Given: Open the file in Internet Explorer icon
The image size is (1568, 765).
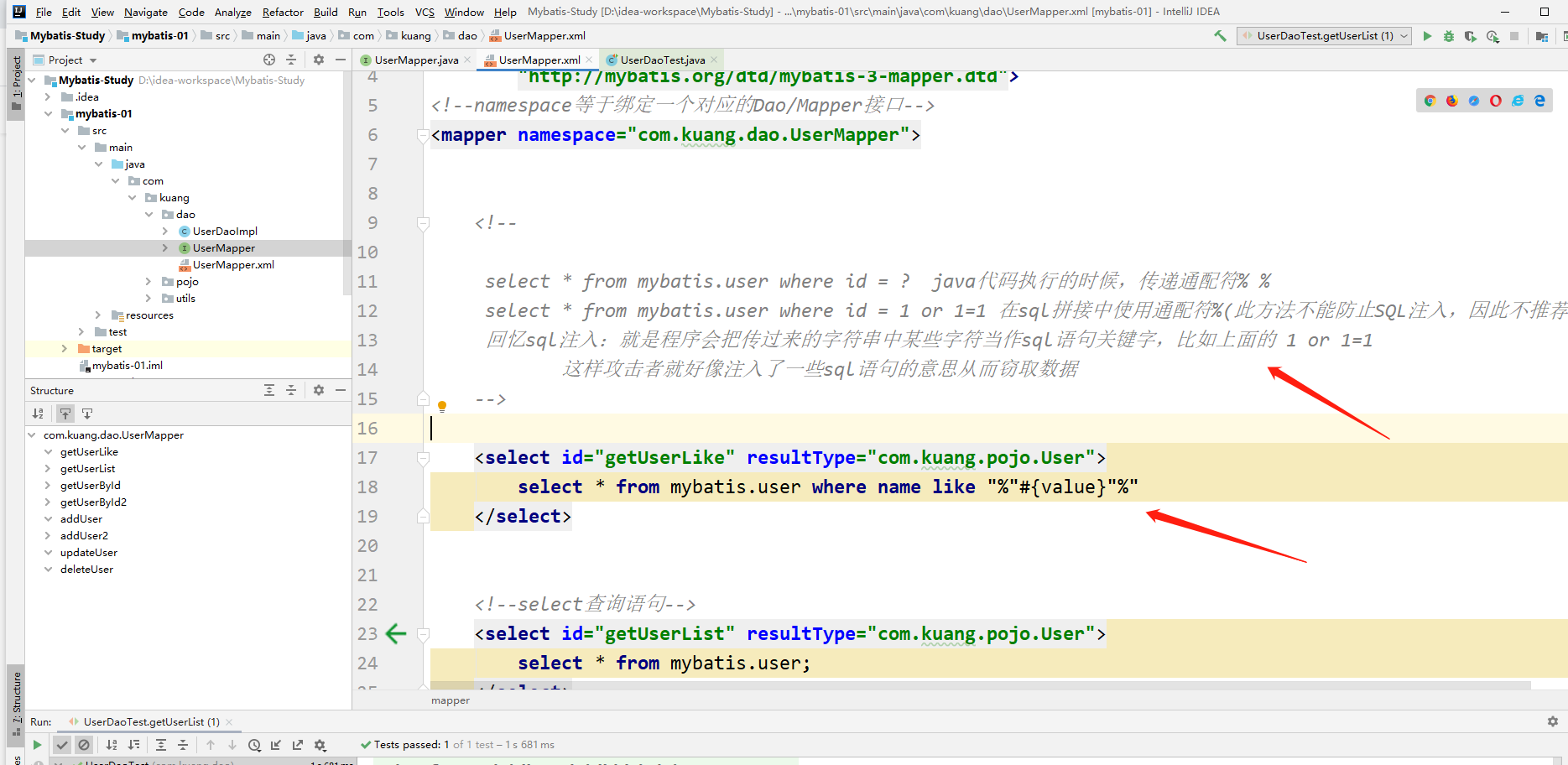Looking at the screenshot, I should (x=1518, y=101).
